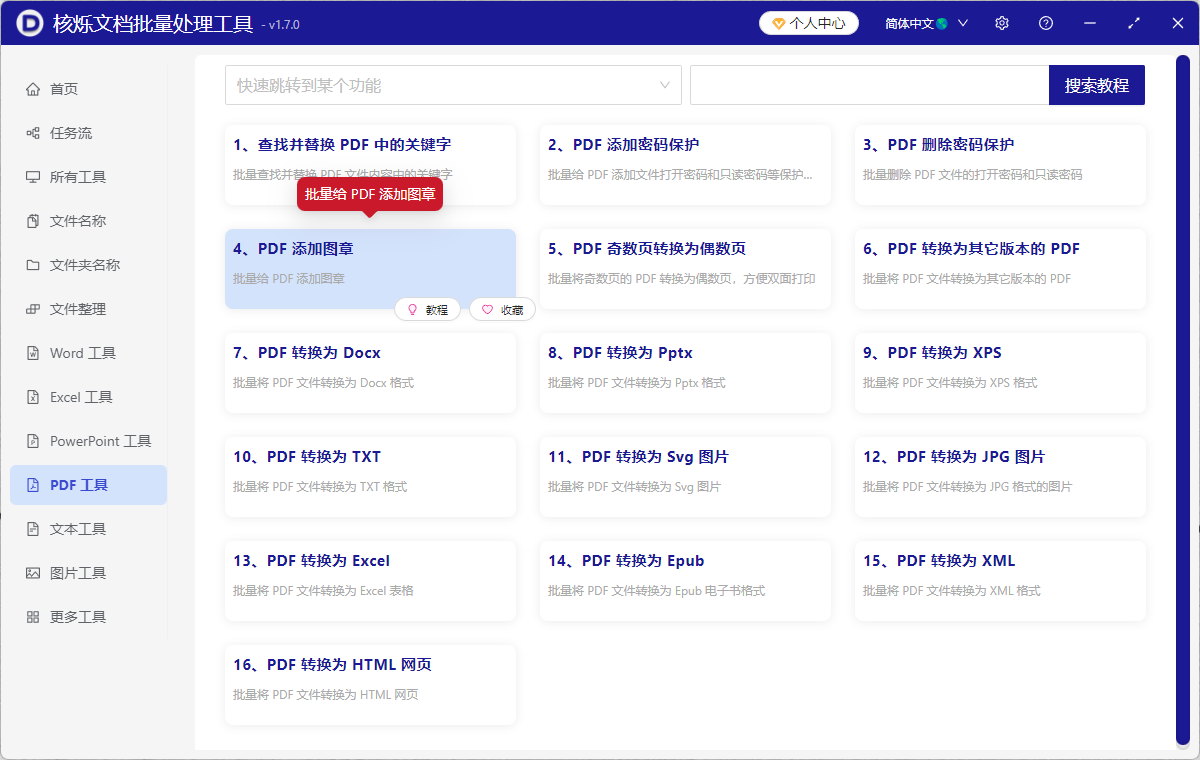Open the PDF 转换为 Docx tool card
The image size is (1200, 760).
click(x=370, y=372)
